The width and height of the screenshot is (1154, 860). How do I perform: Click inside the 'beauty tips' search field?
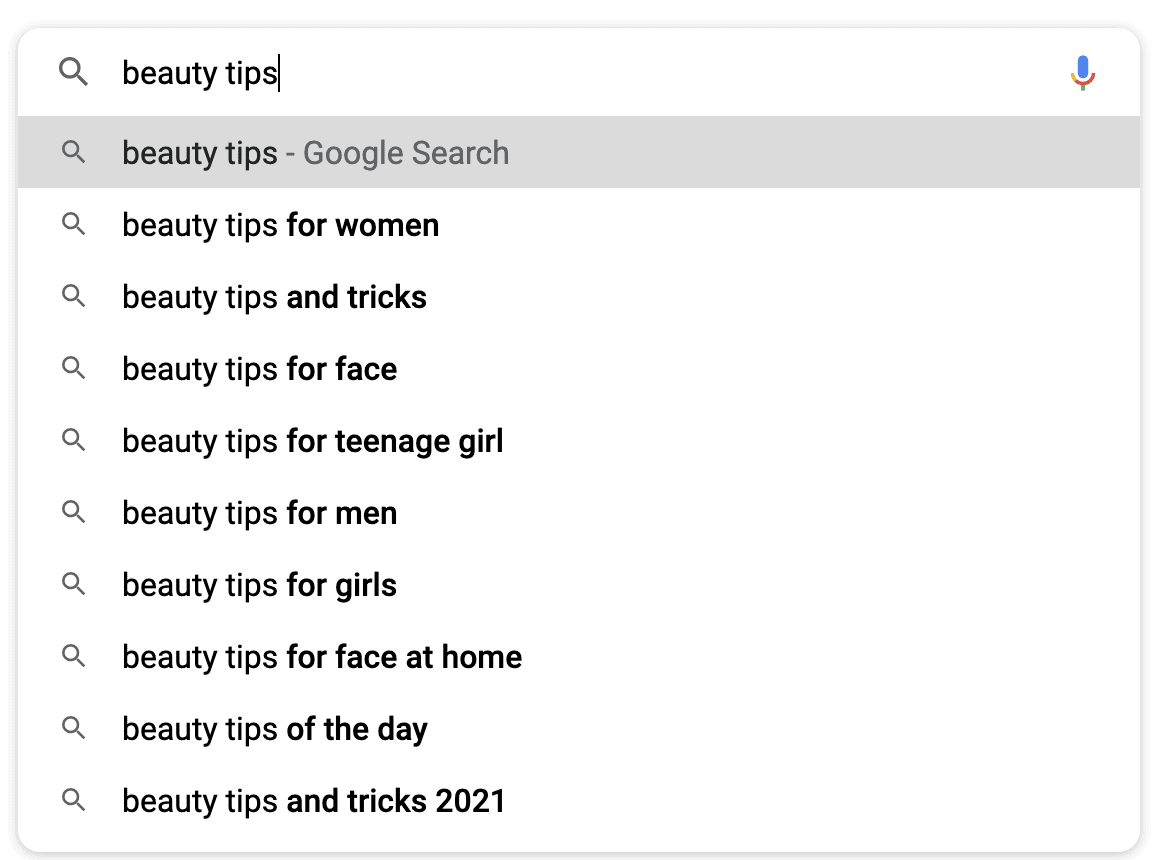tap(600, 73)
